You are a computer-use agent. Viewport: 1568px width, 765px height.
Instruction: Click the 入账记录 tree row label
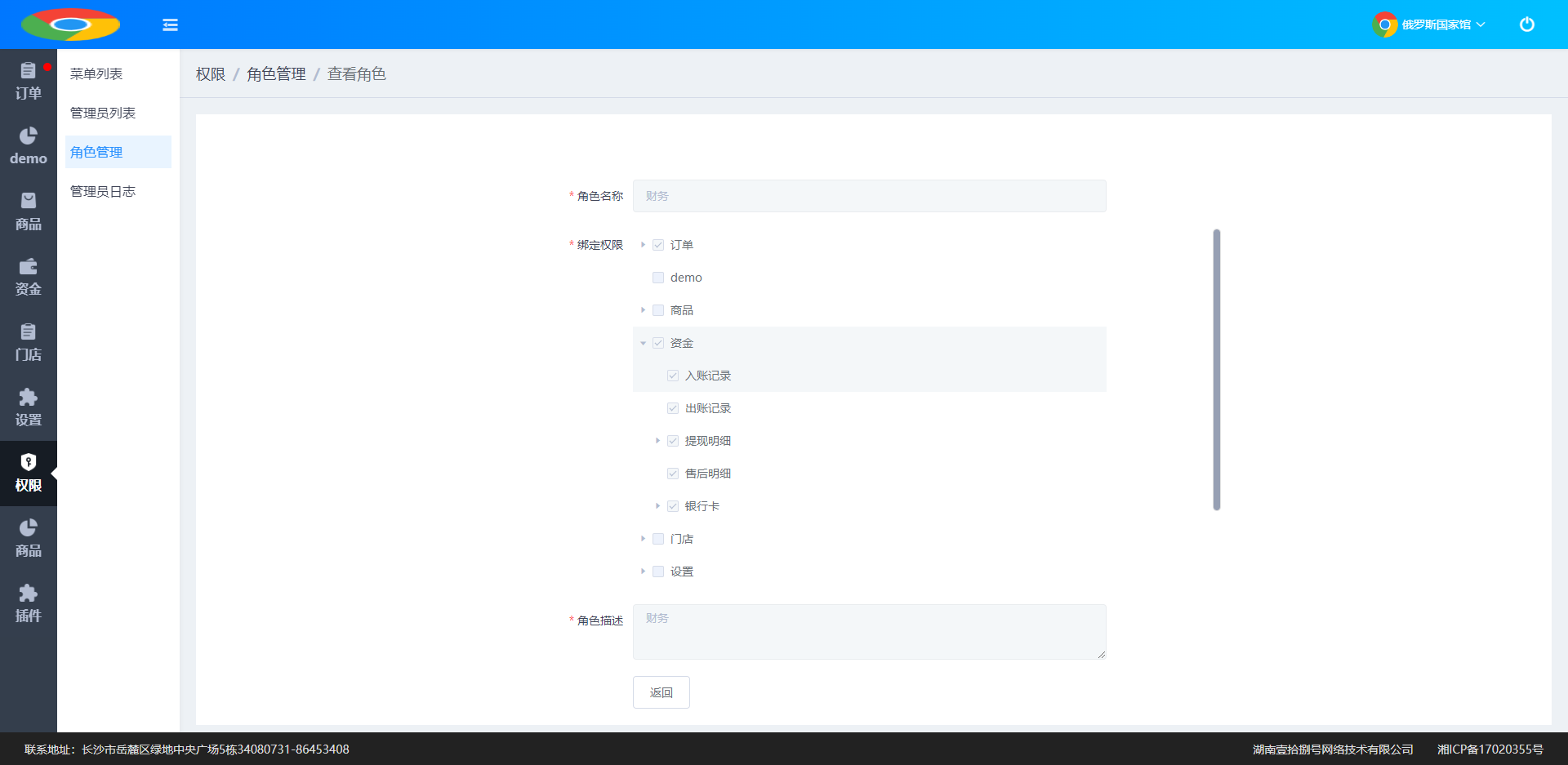coord(708,376)
